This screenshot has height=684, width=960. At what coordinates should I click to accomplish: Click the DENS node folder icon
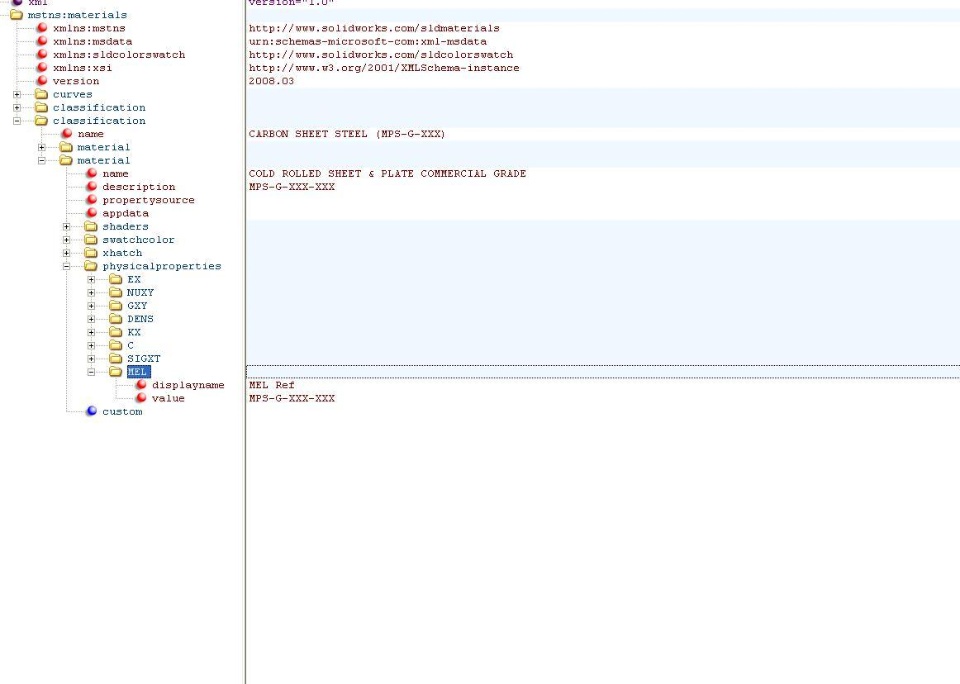coord(116,319)
